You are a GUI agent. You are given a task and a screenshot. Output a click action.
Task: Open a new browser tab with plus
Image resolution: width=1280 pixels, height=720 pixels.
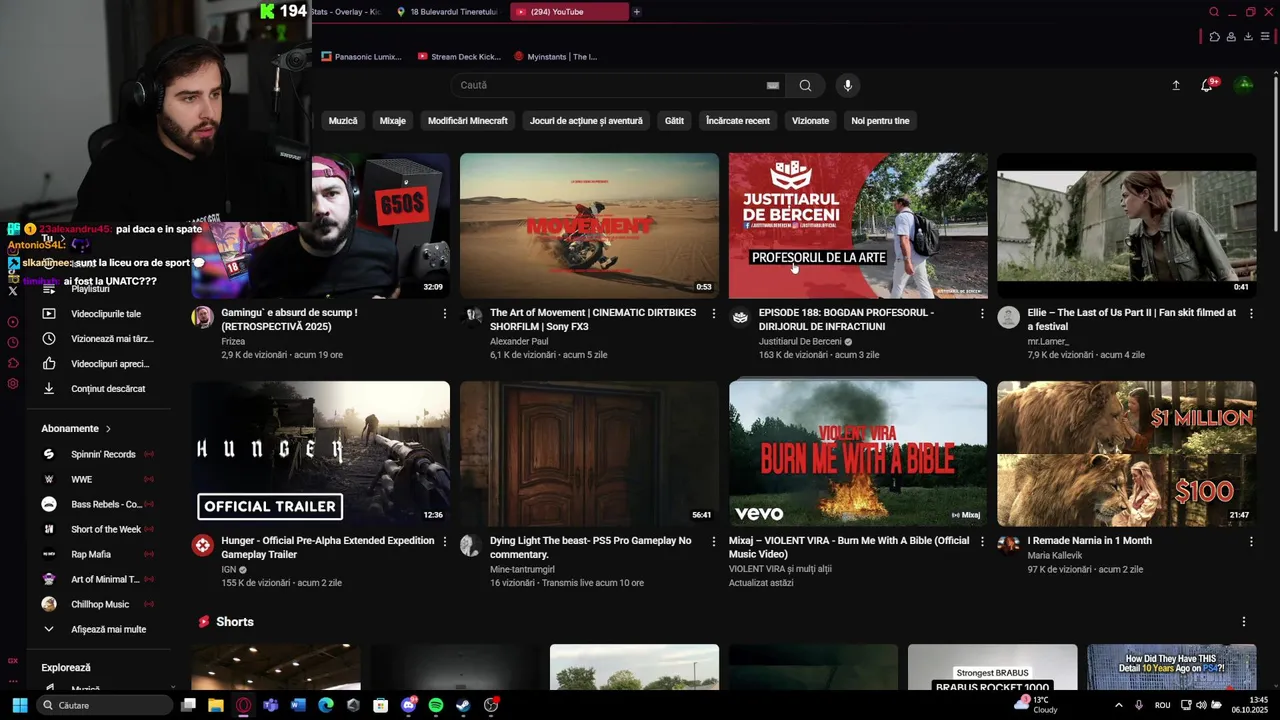click(x=636, y=12)
